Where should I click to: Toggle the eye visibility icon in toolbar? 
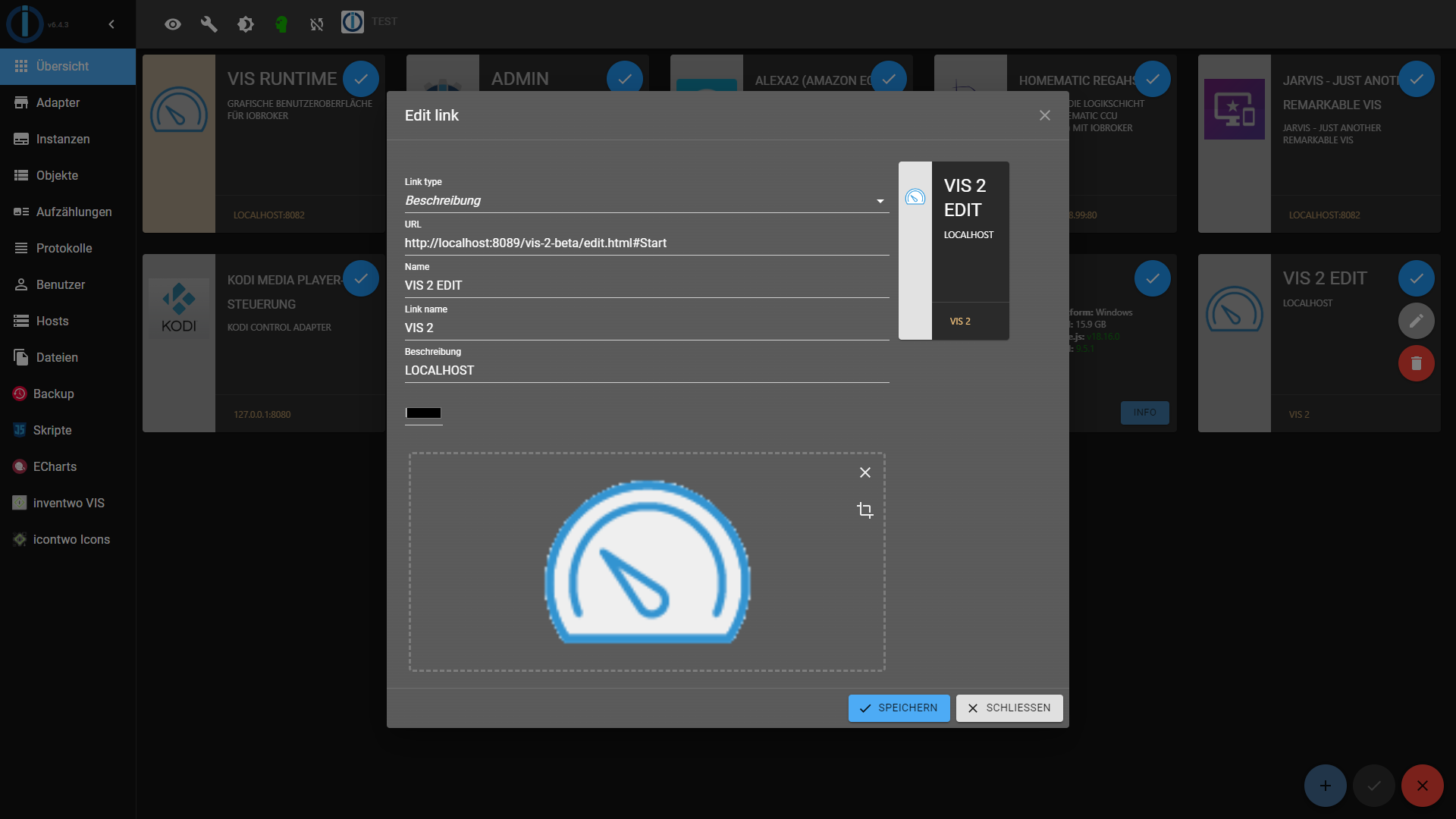click(x=173, y=24)
